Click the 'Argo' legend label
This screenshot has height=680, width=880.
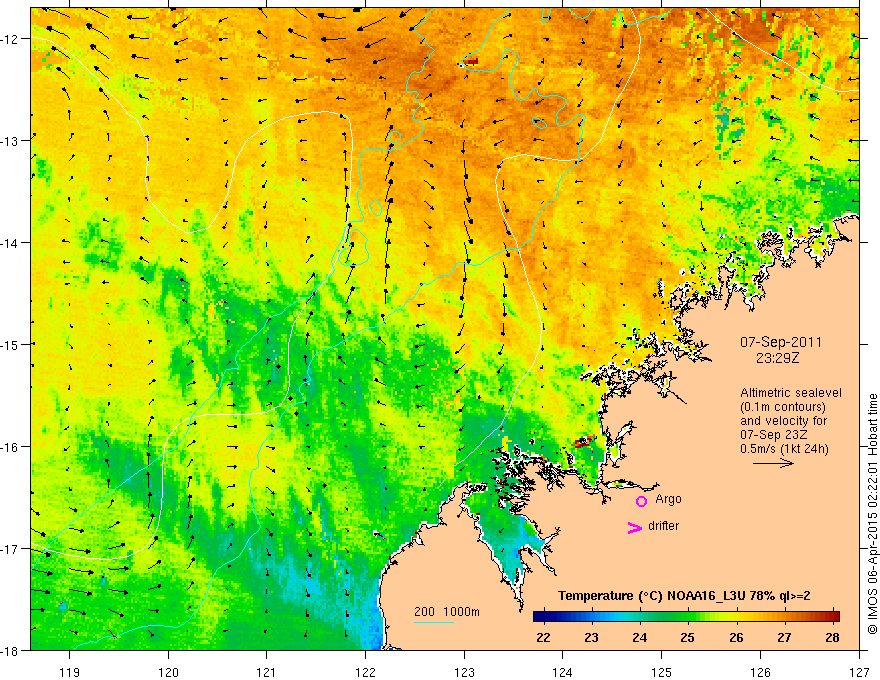[x=668, y=499]
